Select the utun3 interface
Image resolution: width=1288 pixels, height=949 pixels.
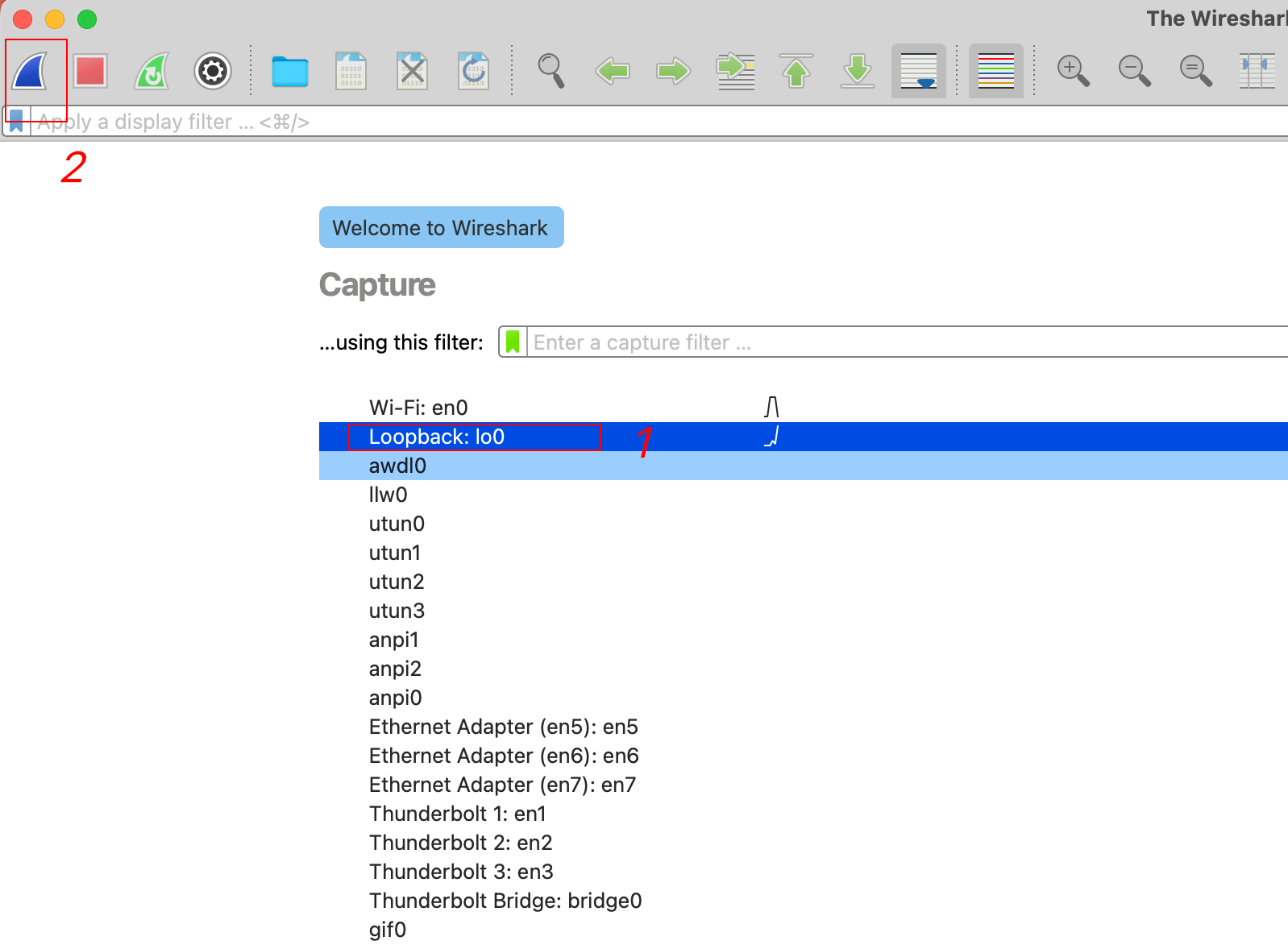coord(804,611)
